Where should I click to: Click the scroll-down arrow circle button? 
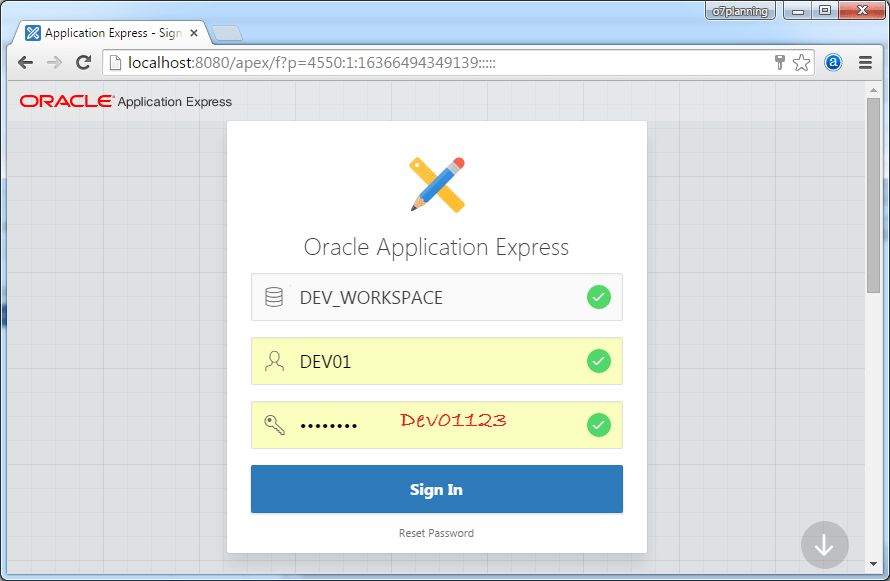click(x=824, y=544)
